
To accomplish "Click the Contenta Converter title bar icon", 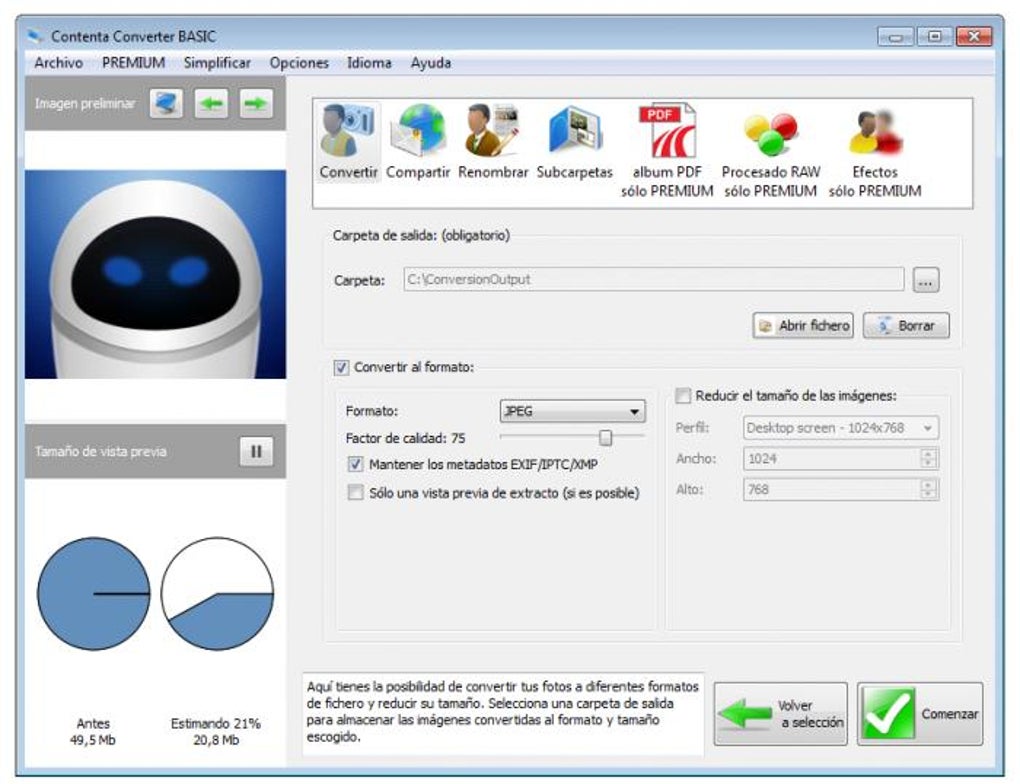I will pyautogui.click(x=36, y=36).
